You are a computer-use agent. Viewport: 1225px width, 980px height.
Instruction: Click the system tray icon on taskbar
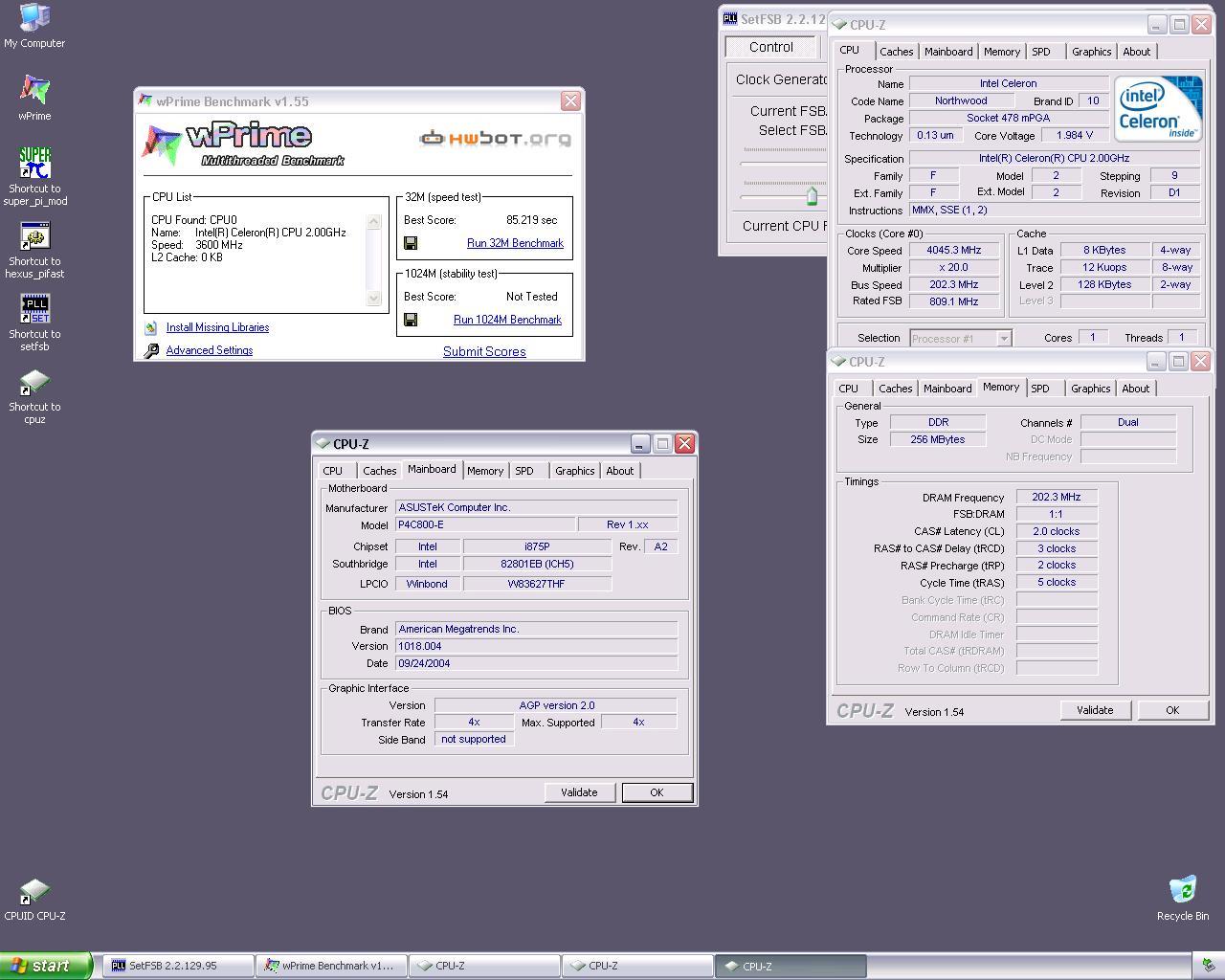pyautogui.click(x=1209, y=966)
